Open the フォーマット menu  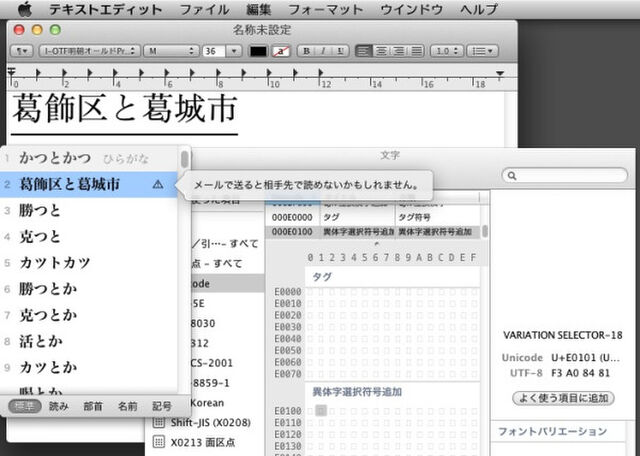pos(328,9)
